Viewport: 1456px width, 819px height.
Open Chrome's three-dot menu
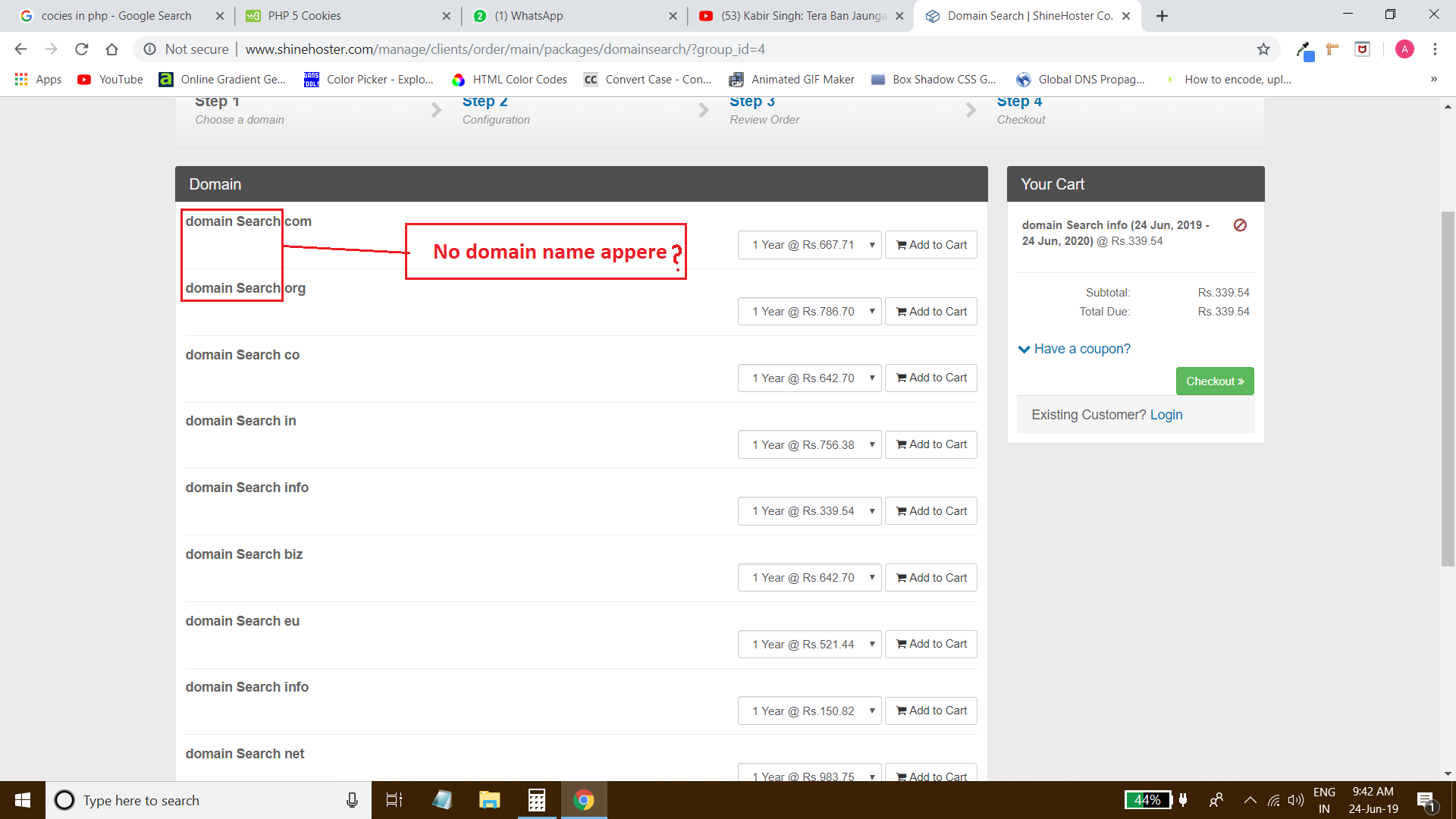click(1435, 49)
